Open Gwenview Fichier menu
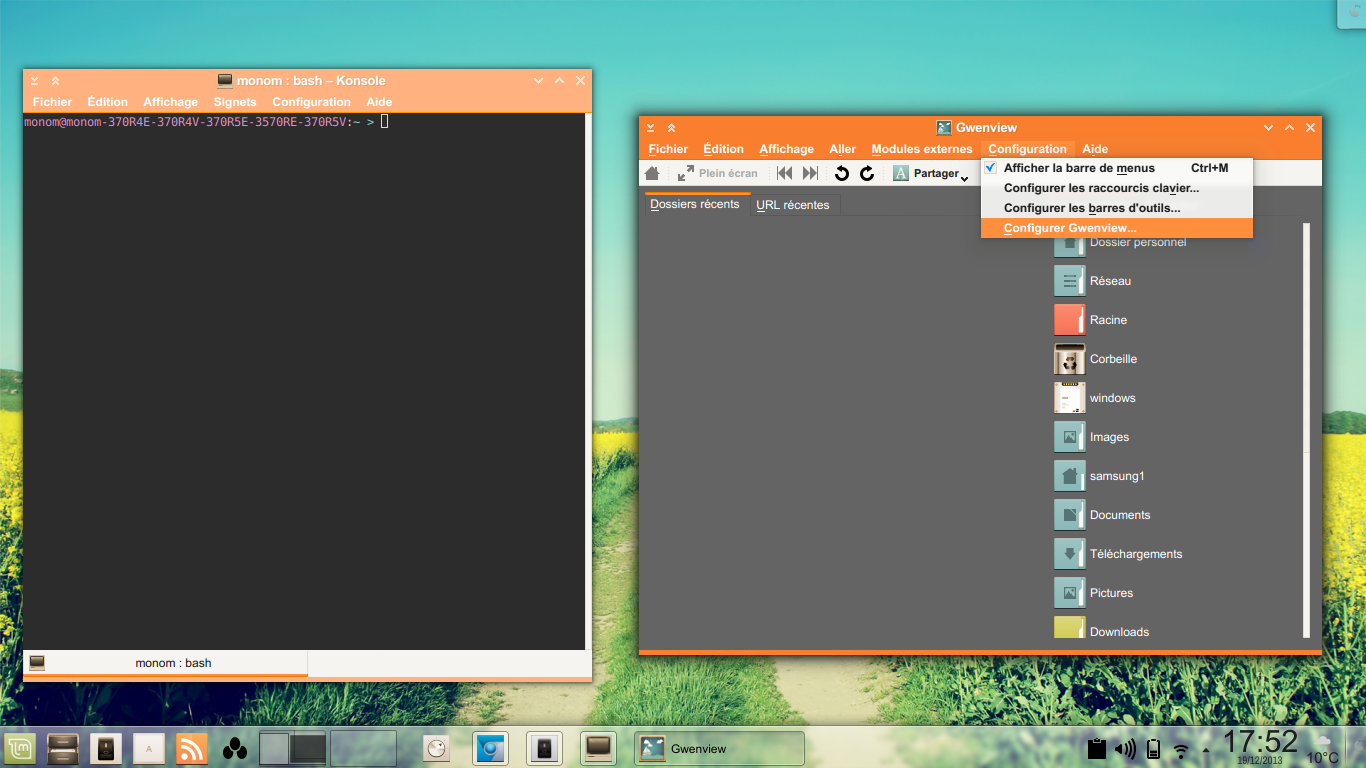Viewport: 1366px width, 768px height. [668, 149]
